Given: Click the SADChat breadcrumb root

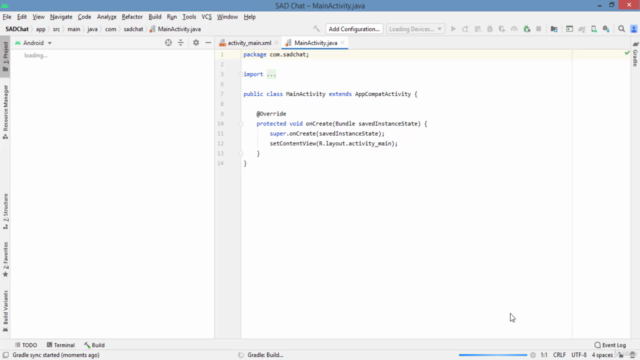Looking at the screenshot, I should click(x=17, y=29).
